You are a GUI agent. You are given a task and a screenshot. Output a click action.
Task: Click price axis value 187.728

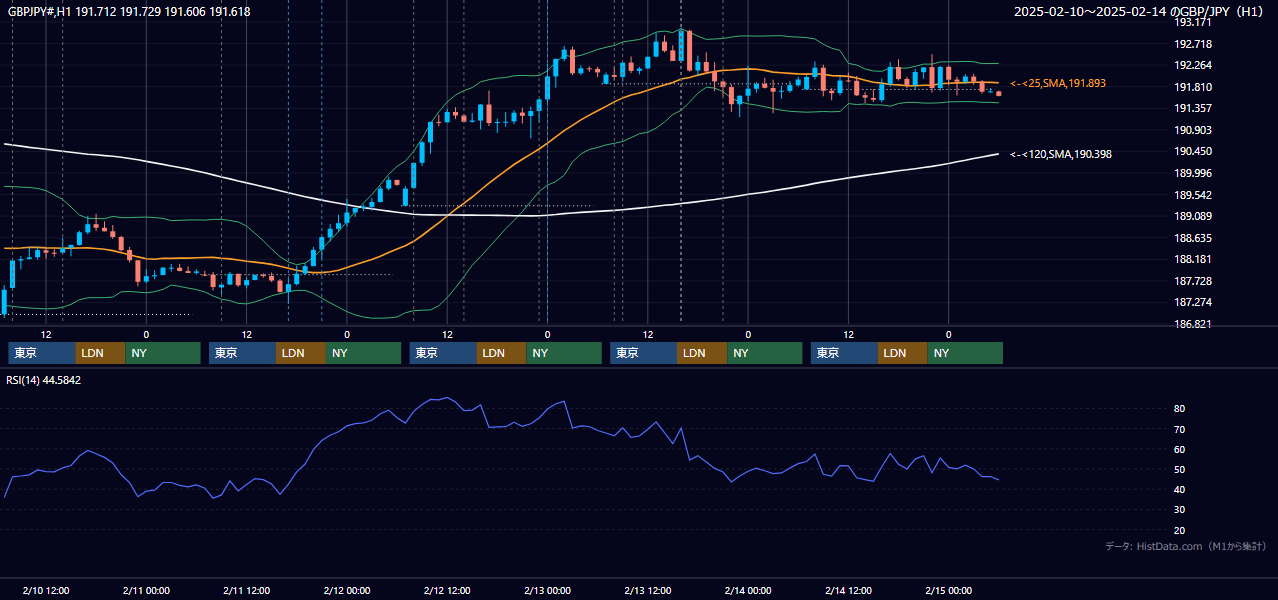[x=1193, y=281]
